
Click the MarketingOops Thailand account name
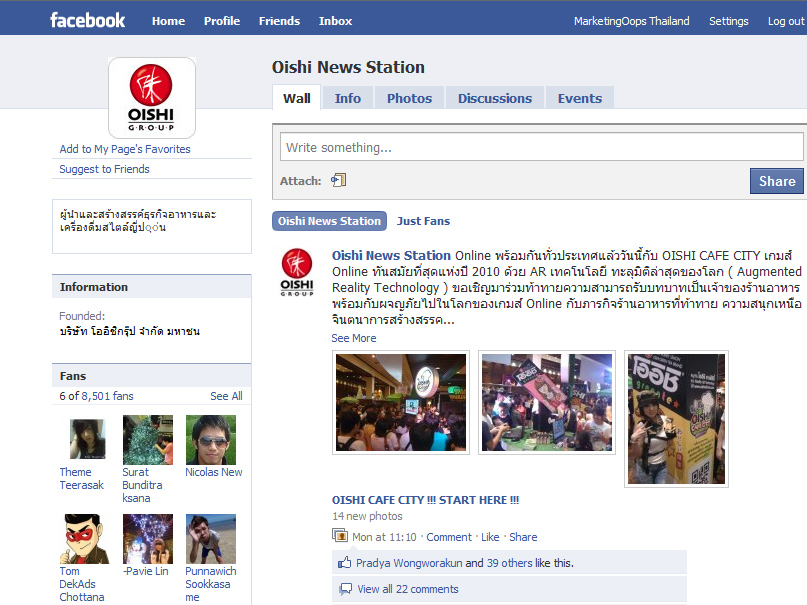[631, 21]
